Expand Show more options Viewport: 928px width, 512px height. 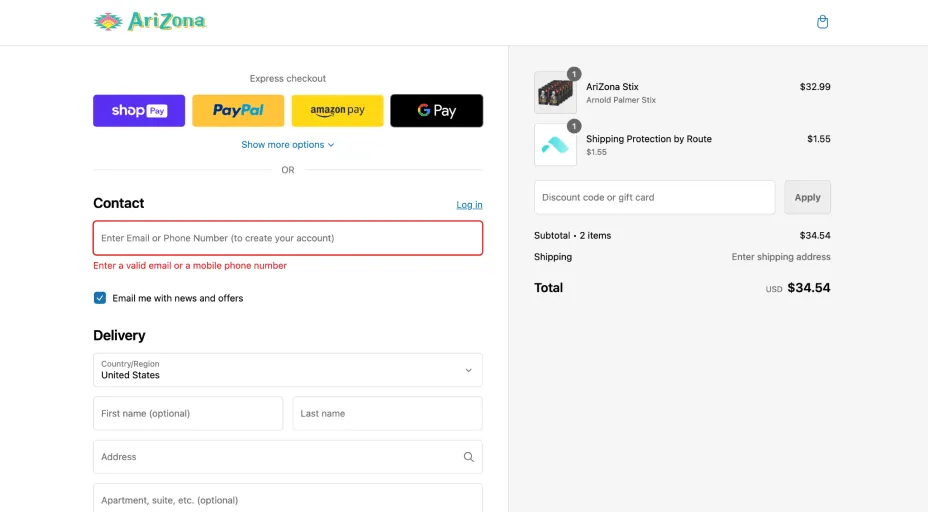[288, 144]
